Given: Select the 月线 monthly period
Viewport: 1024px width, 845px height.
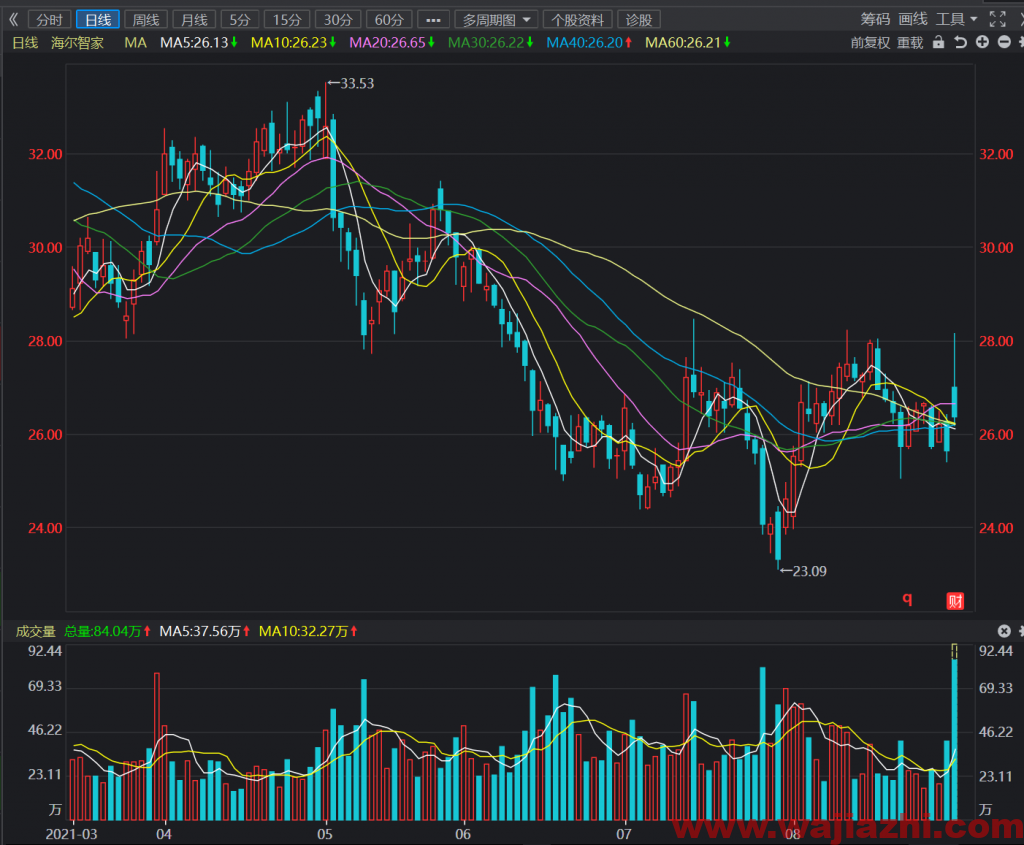Looking at the screenshot, I should tap(194, 20).
